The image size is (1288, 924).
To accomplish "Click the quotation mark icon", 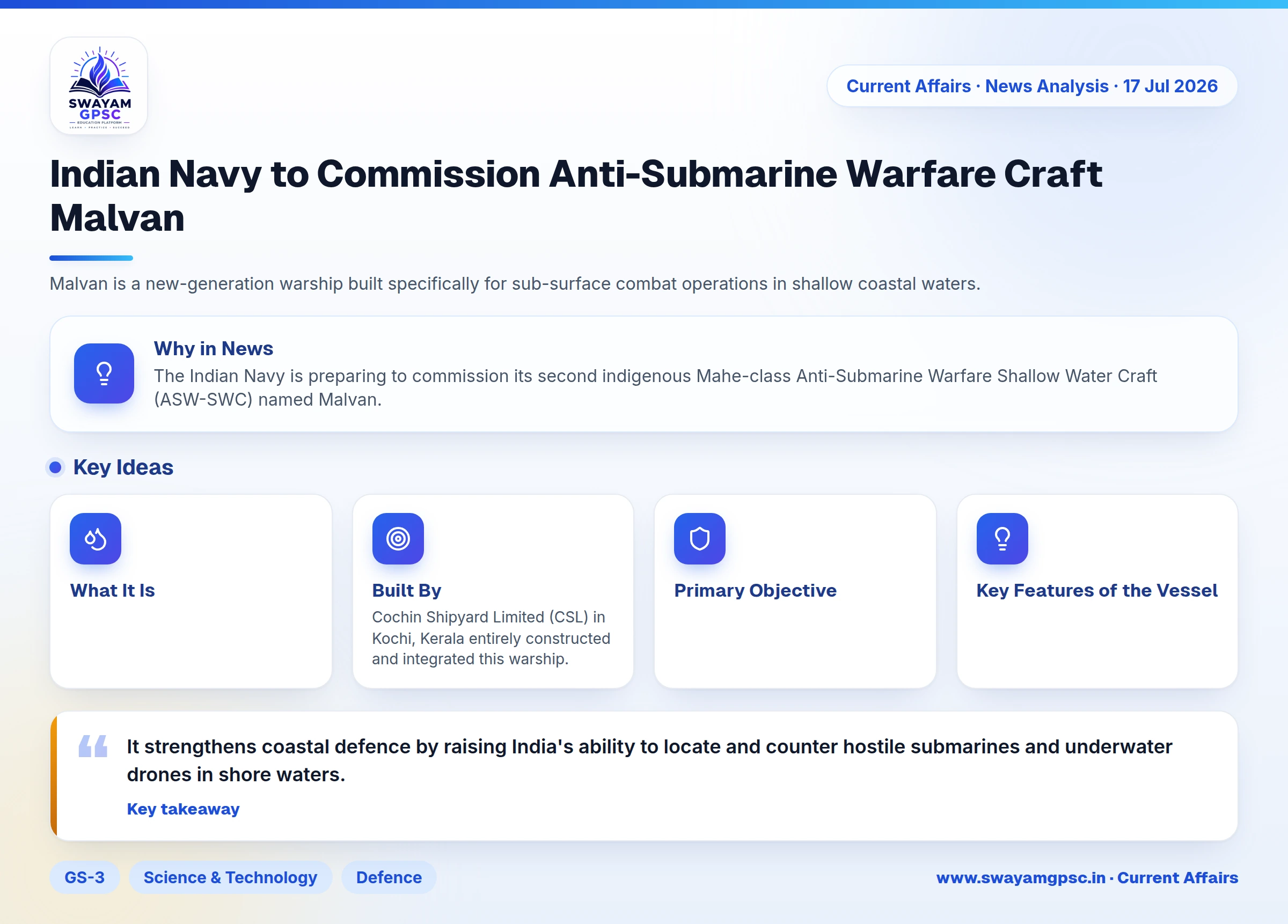I will point(93,746).
